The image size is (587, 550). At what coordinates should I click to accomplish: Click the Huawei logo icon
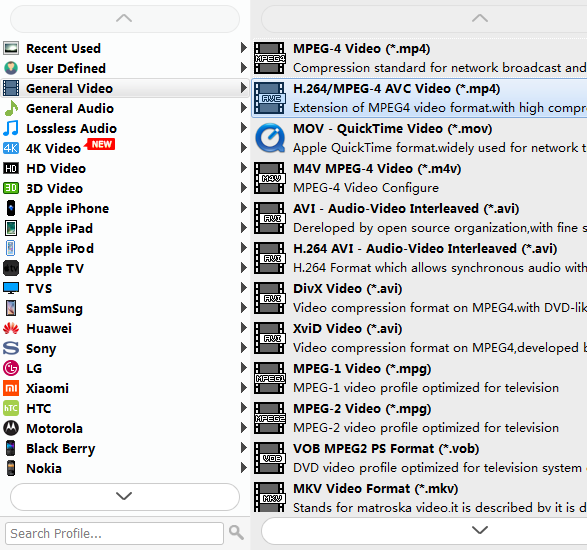point(11,328)
